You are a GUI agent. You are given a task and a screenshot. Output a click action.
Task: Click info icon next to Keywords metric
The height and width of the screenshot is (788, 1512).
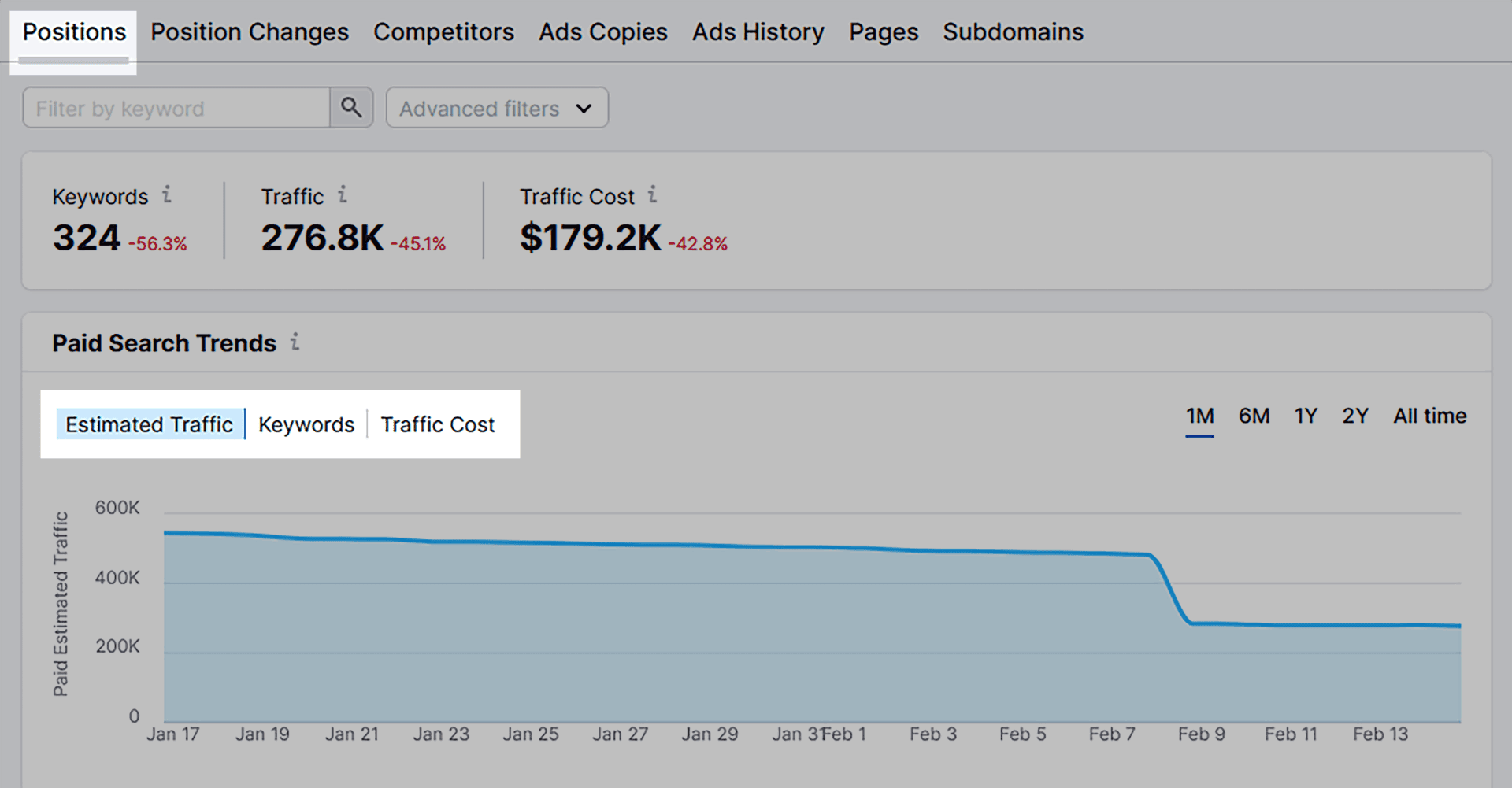coord(167,194)
